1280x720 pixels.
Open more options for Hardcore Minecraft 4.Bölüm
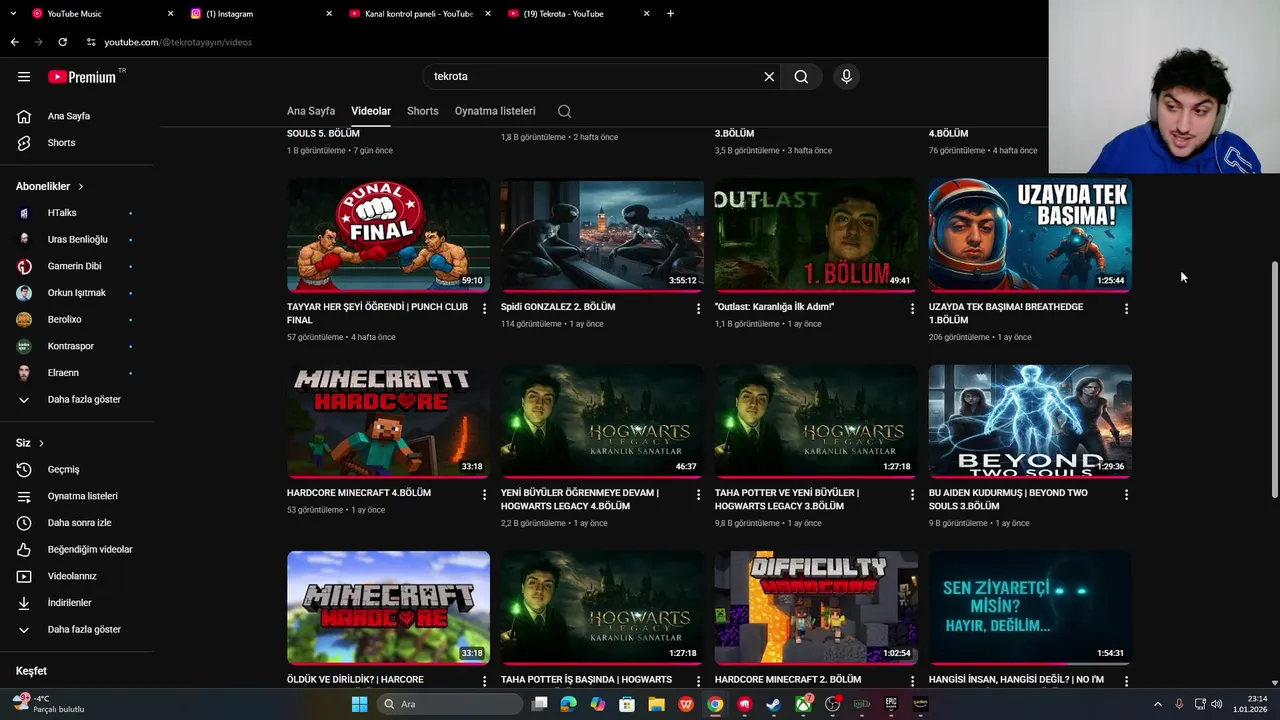click(x=484, y=495)
